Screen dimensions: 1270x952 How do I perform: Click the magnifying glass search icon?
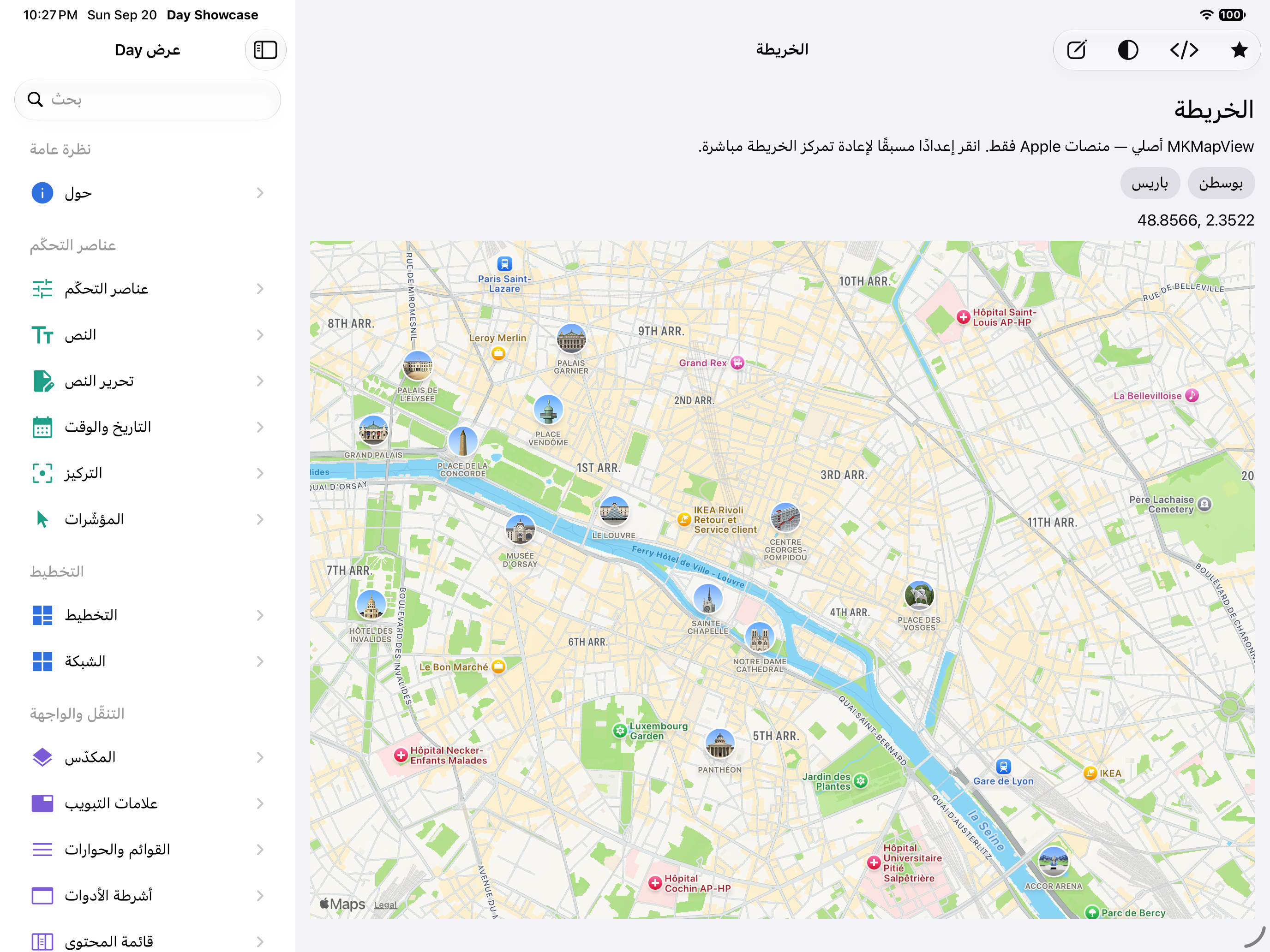35,99
